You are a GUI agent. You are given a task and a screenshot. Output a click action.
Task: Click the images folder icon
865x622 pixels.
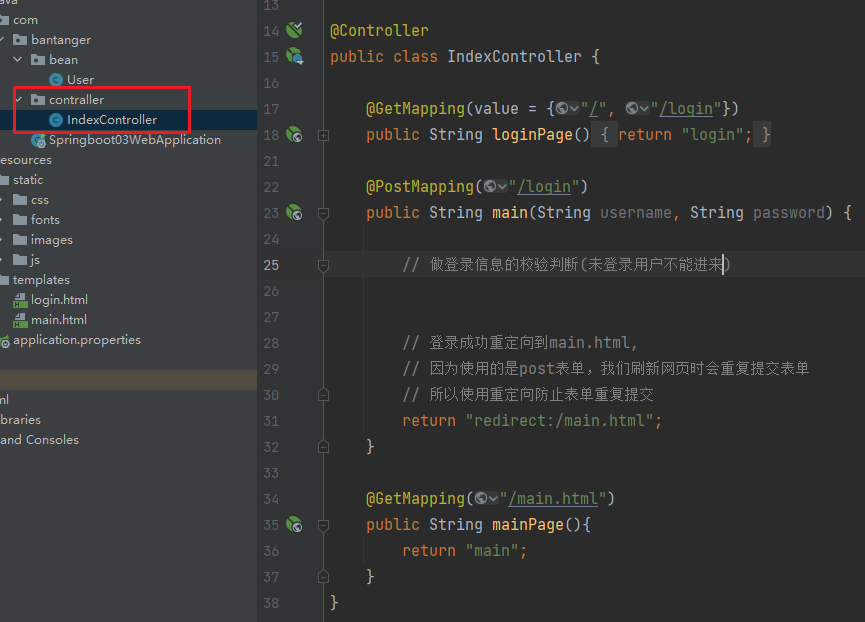[x=20, y=239]
